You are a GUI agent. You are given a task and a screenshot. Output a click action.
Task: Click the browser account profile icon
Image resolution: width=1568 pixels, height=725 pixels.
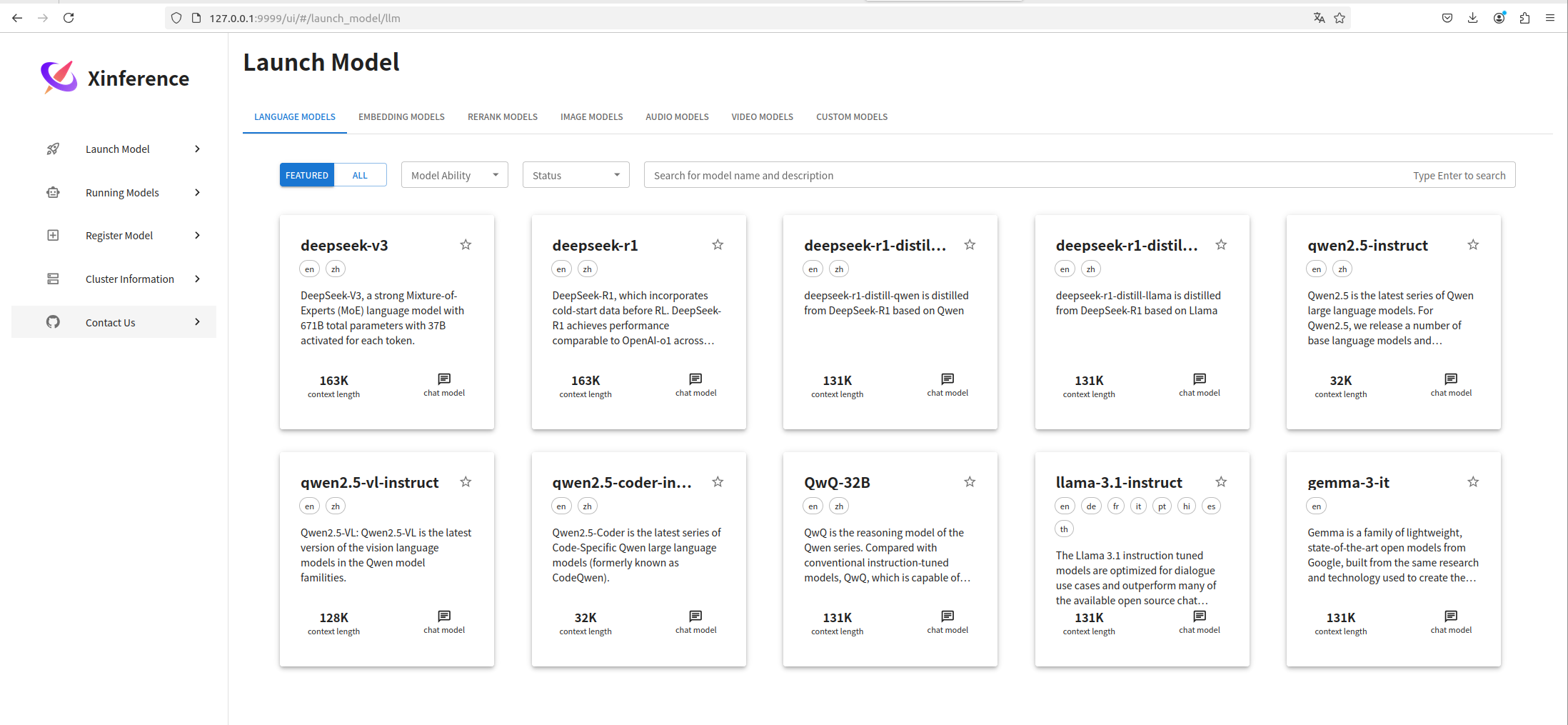pos(1499,18)
